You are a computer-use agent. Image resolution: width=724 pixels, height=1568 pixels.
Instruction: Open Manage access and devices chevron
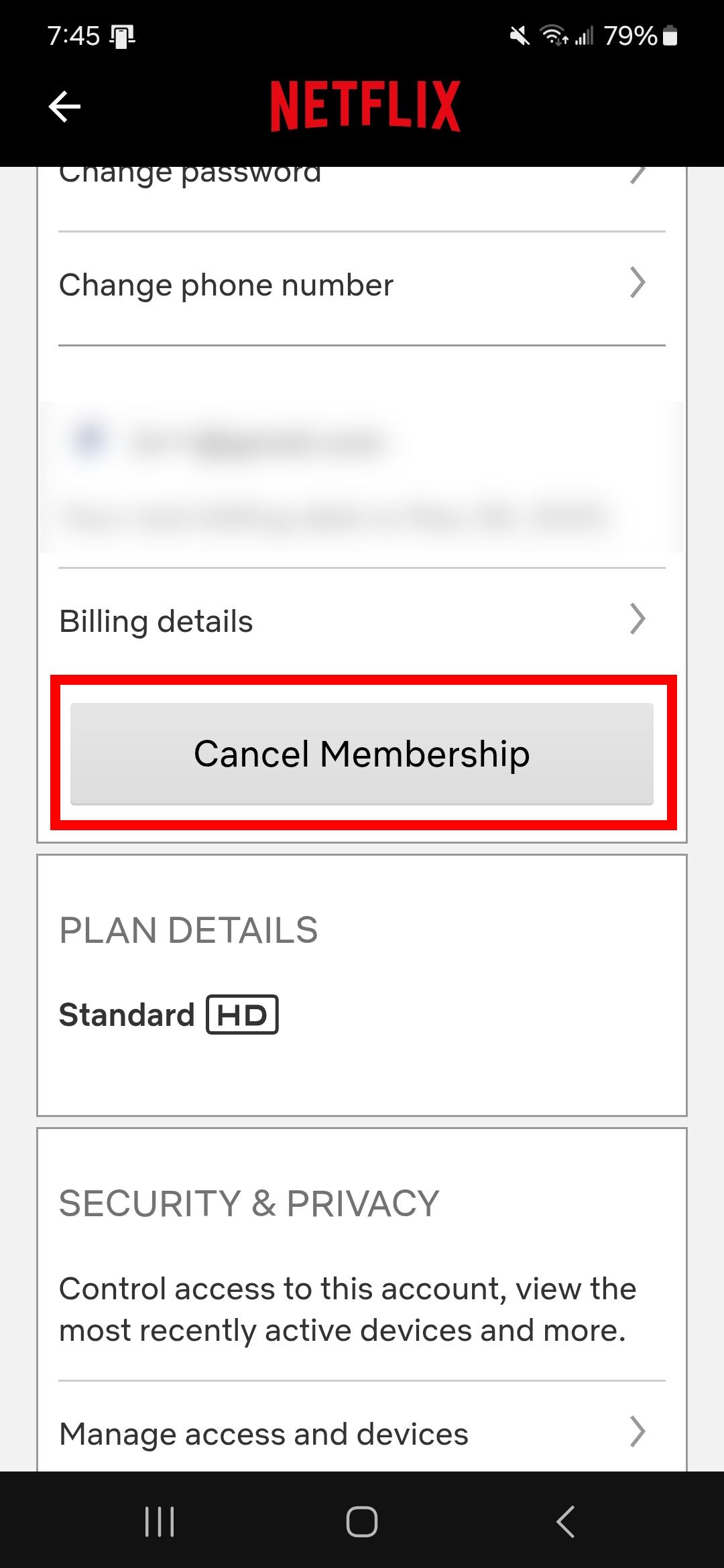pos(636,1432)
